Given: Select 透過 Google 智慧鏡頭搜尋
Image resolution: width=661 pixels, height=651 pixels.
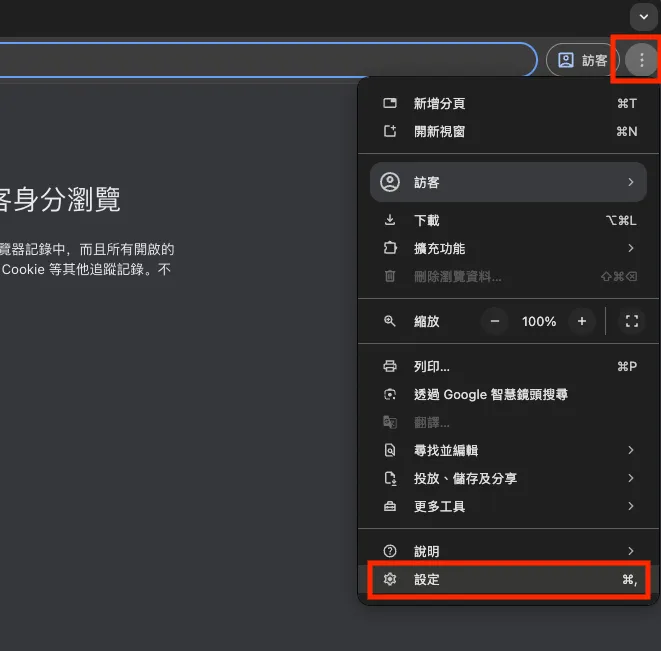Looking at the screenshot, I should pos(508,395).
